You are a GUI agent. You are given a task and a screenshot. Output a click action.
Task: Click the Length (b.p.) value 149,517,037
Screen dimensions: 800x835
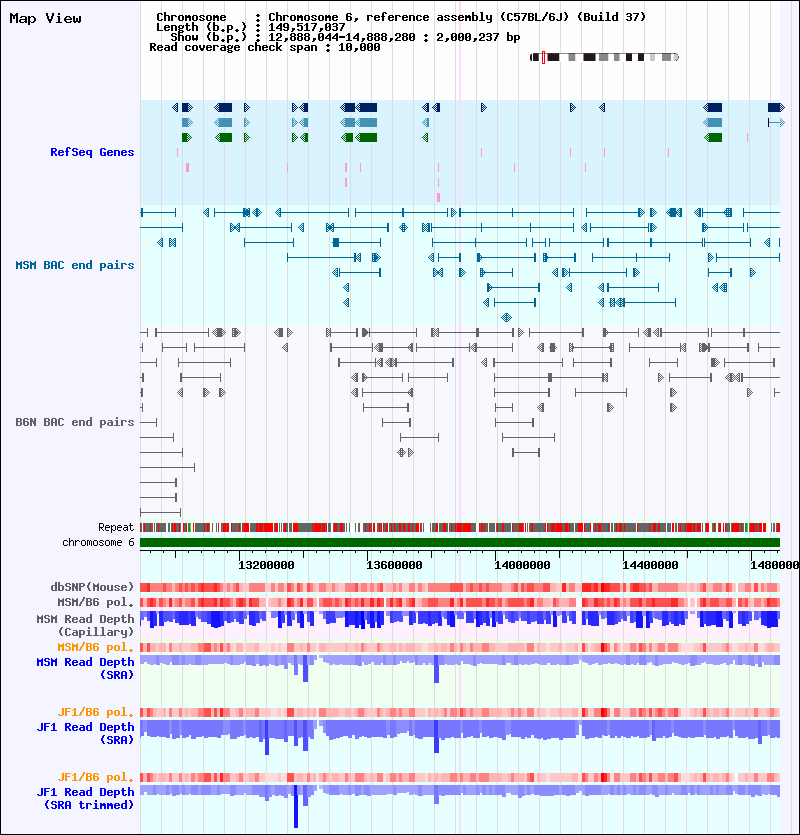(306, 27)
